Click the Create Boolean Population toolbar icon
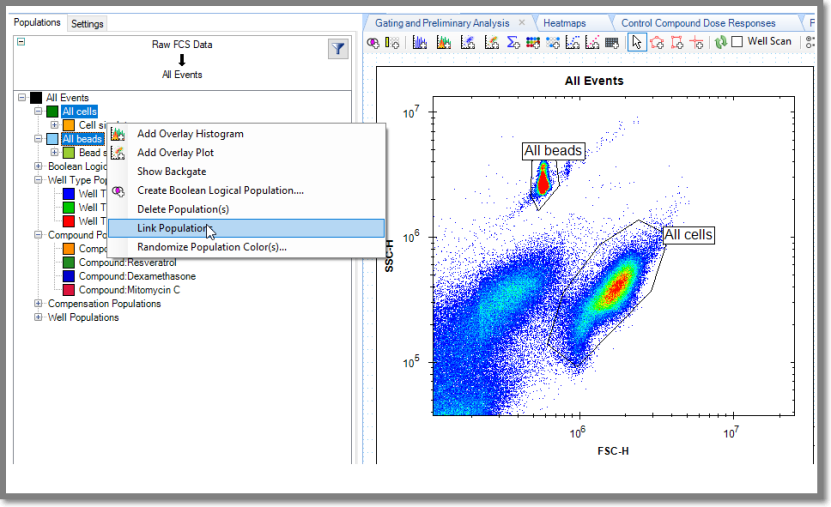831x507 pixels. coord(373,42)
